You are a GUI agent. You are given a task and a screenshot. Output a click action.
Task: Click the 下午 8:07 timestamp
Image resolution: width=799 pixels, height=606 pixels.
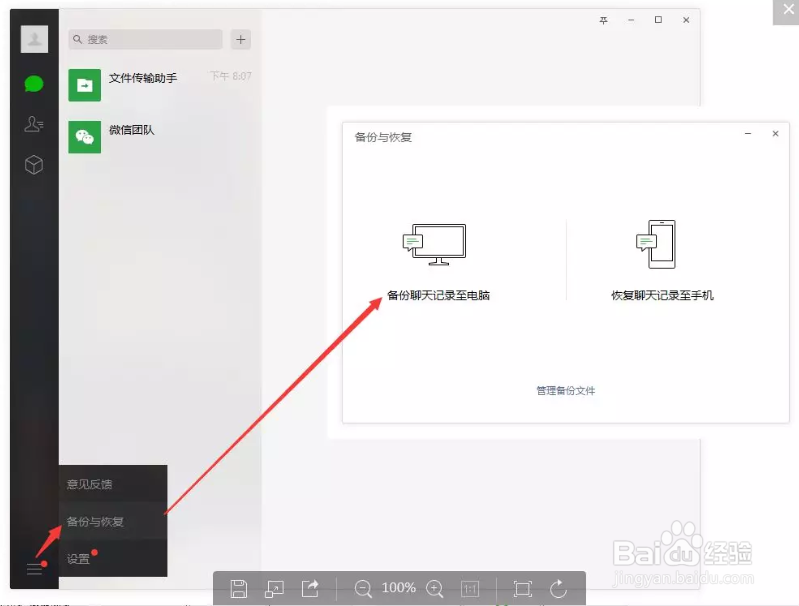point(231,76)
